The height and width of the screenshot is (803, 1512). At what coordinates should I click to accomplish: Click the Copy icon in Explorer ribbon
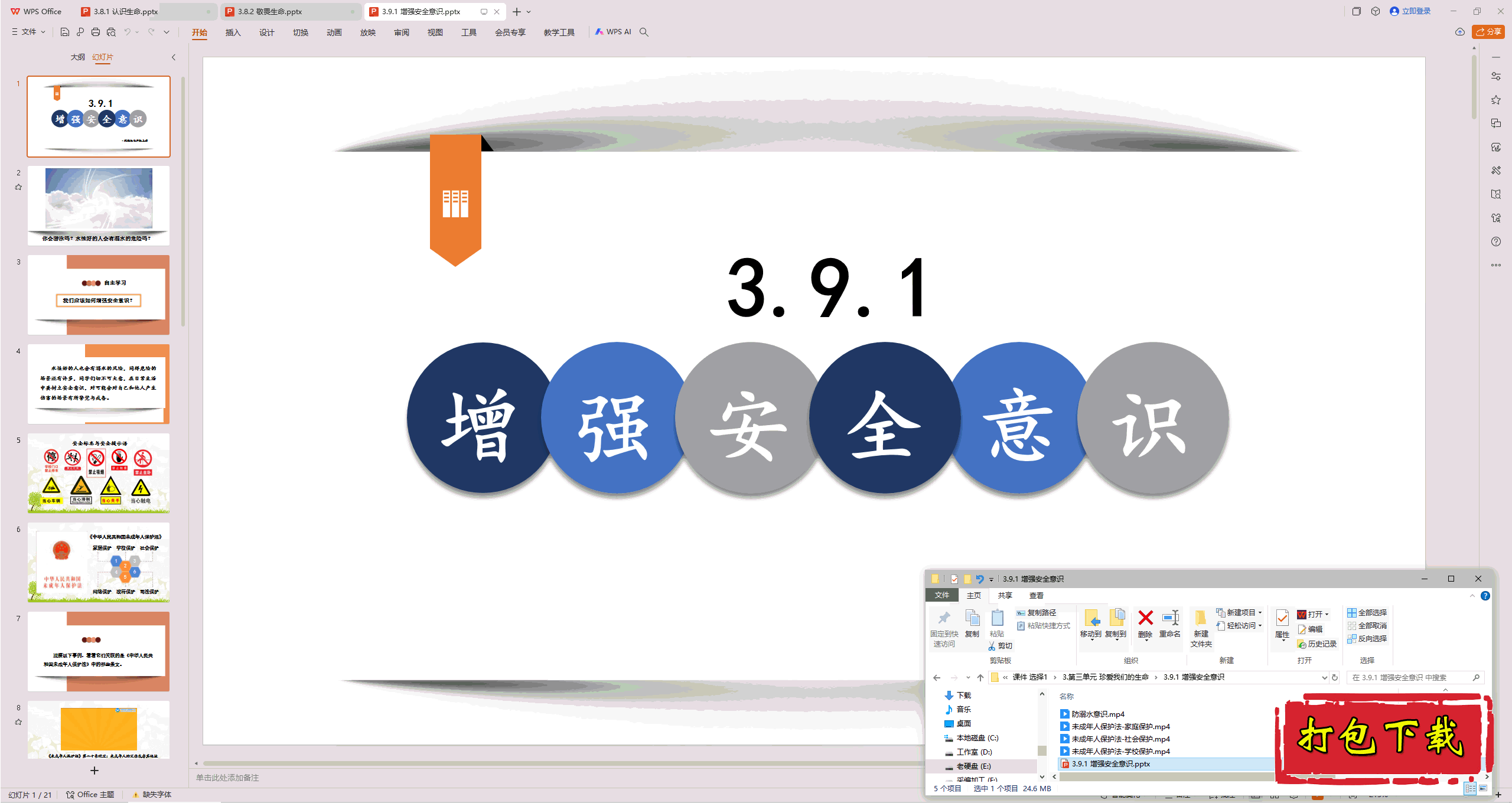972,618
